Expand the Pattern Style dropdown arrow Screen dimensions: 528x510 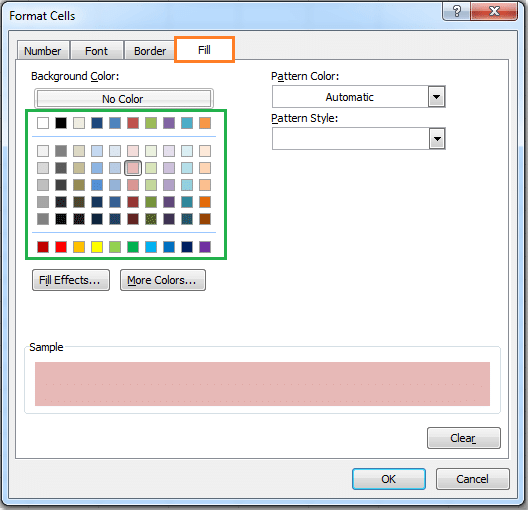[437, 139]
